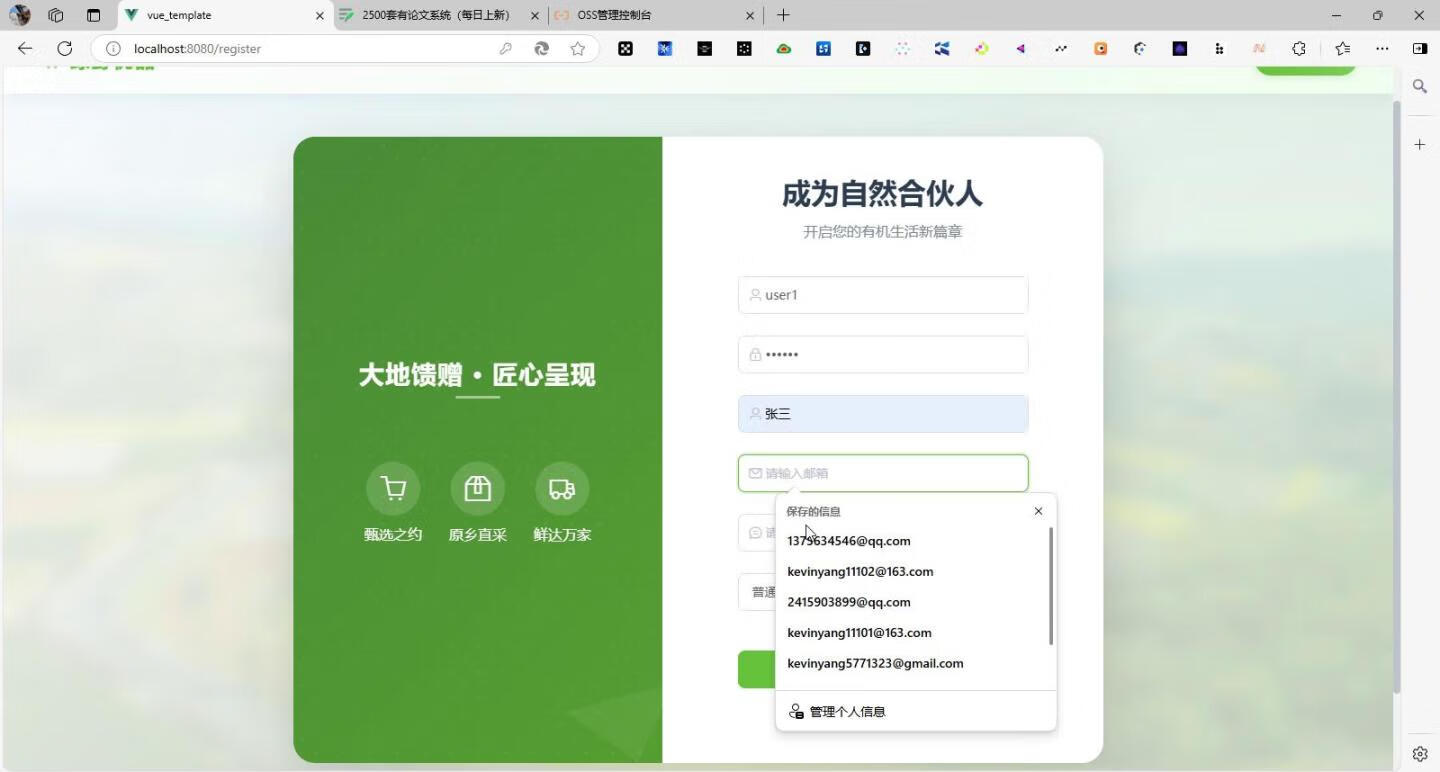The height and width of the screenshot is (772, 1440).
Task: Switch to the OSS管理控制台 tab
Action: click(x=655, y=15)
